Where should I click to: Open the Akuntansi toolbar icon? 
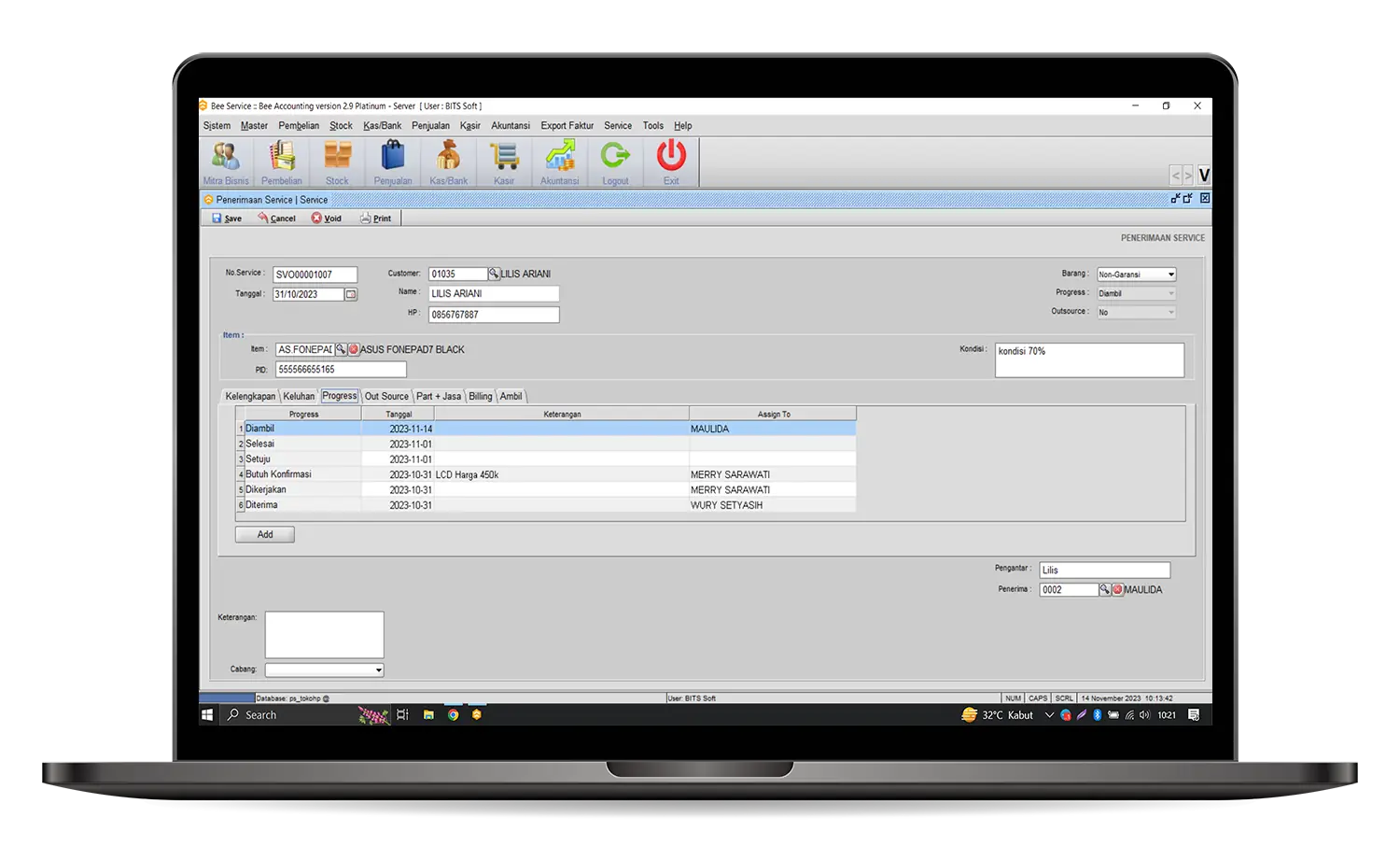coord(560,162)
